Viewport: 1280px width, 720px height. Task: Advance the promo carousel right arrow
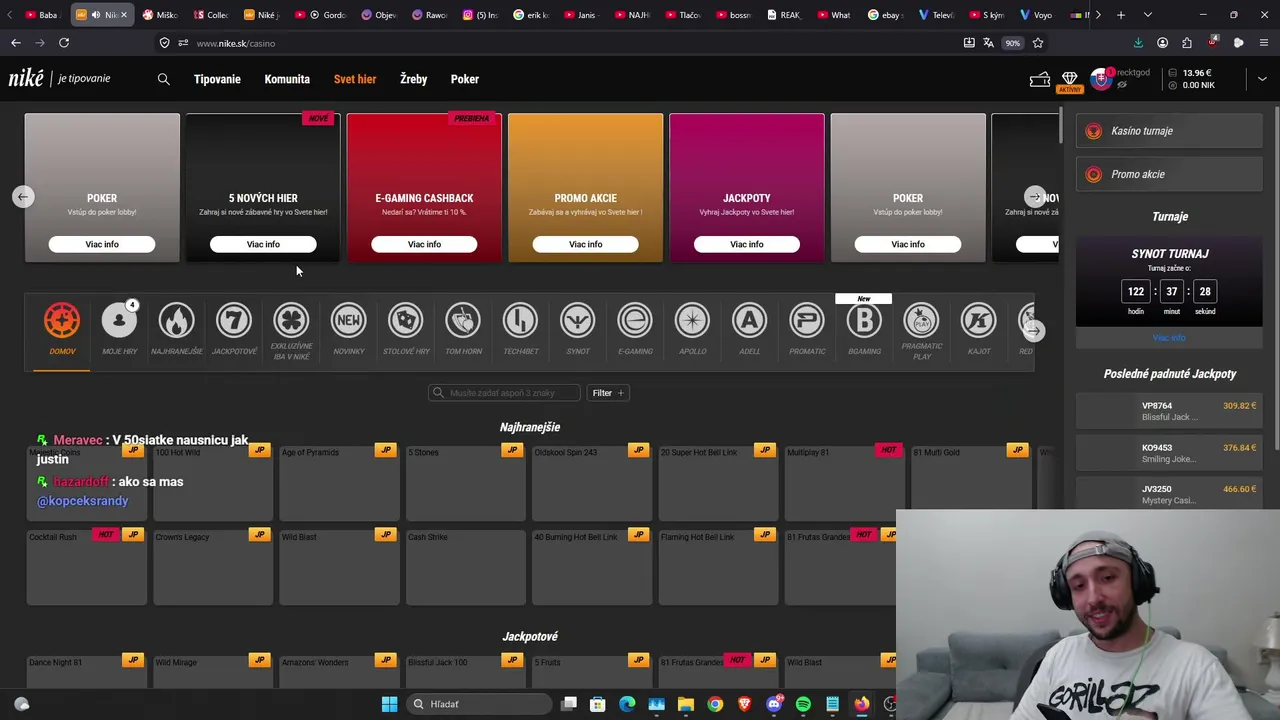click(1035, 197)
